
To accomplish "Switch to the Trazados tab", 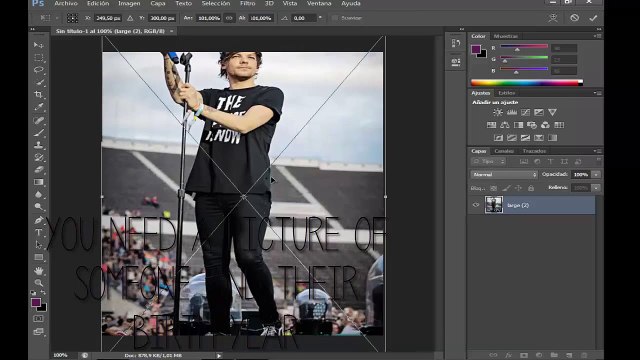I will pos(534,151).
